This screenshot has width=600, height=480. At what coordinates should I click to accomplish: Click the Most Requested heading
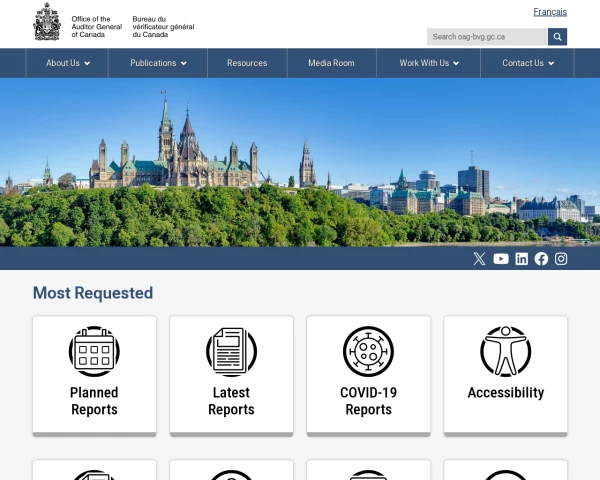click(x=93, y=293)
